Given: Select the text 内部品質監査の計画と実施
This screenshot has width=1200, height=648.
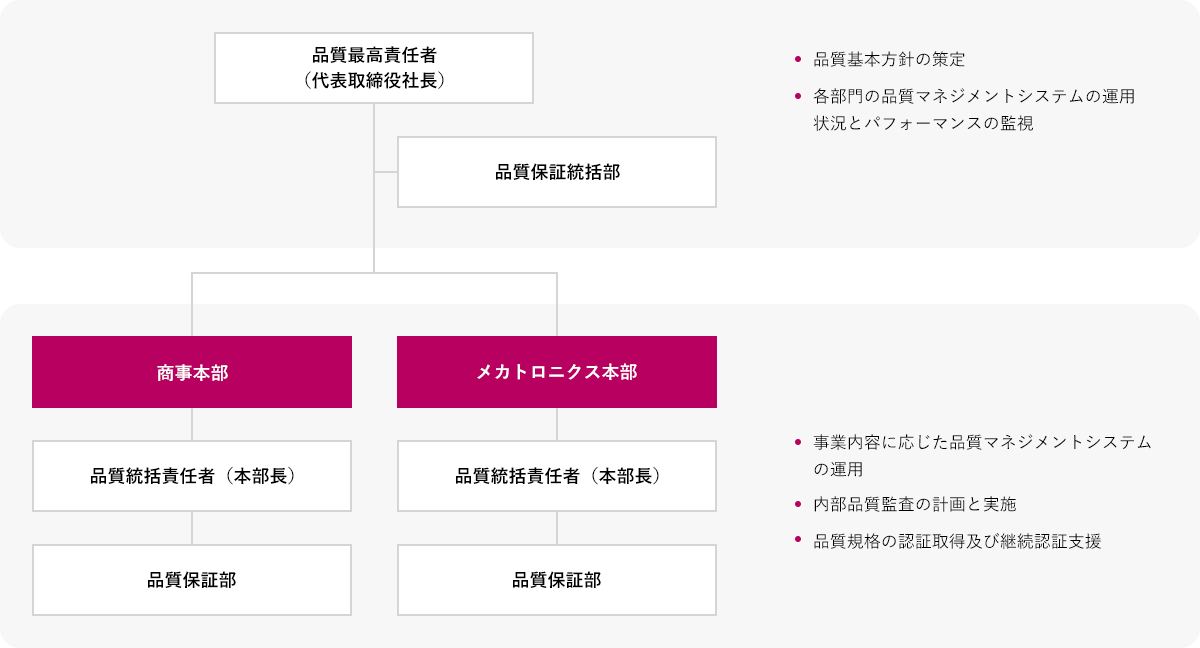Looking at the screenshot, I should [x=914, y=505].
